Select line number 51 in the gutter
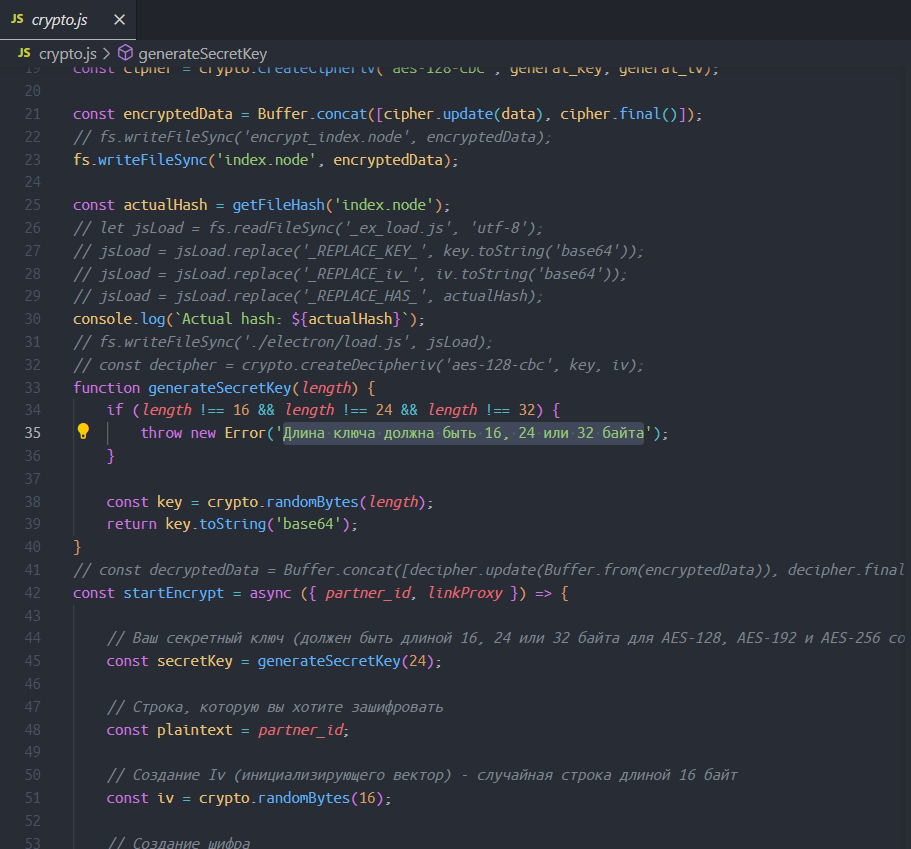 [33, 798]
